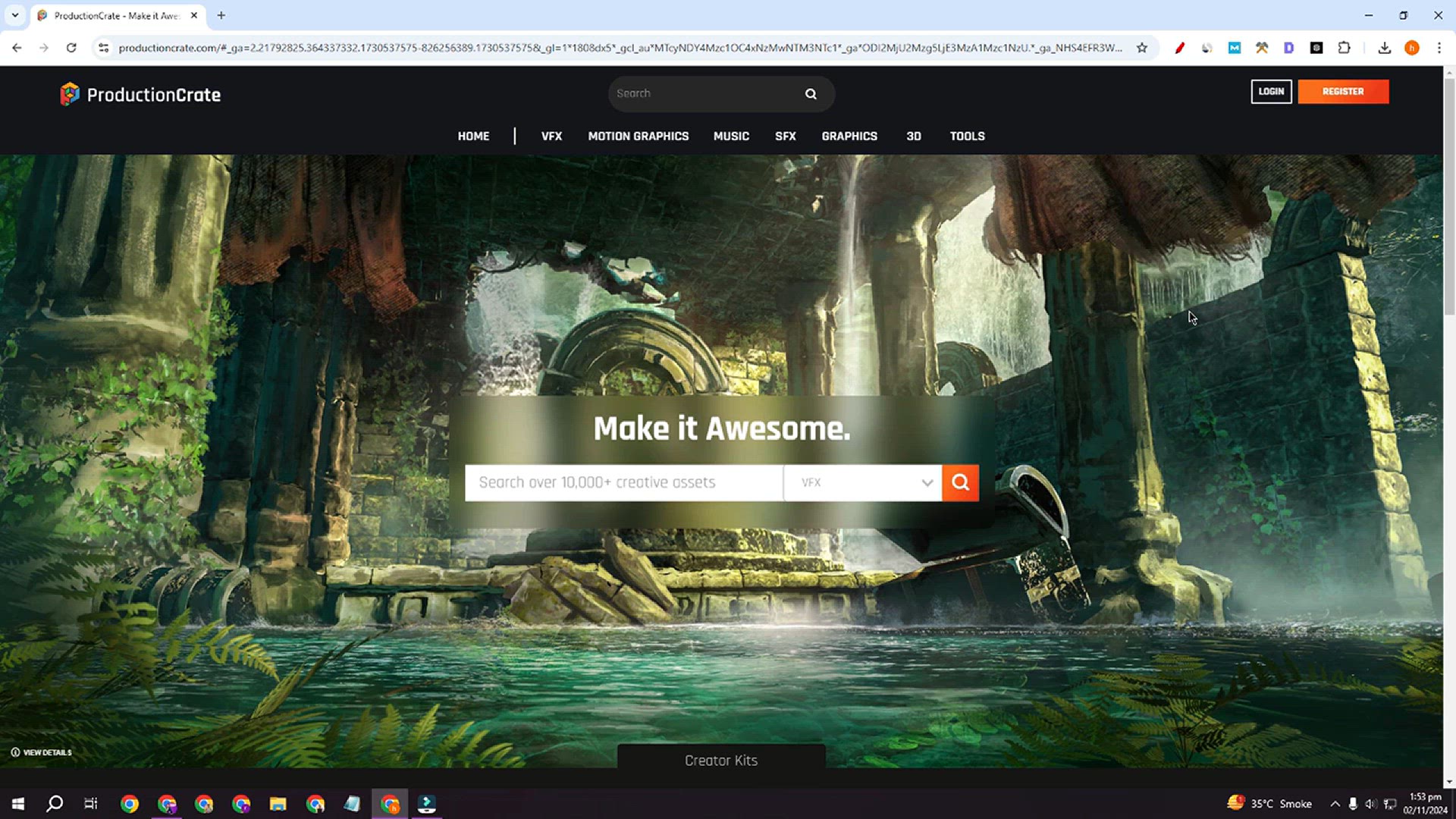Go to the HOME menu item
Image resolution: width=1456 pixels, height=819 pixels.
click(x=473, y=136)
